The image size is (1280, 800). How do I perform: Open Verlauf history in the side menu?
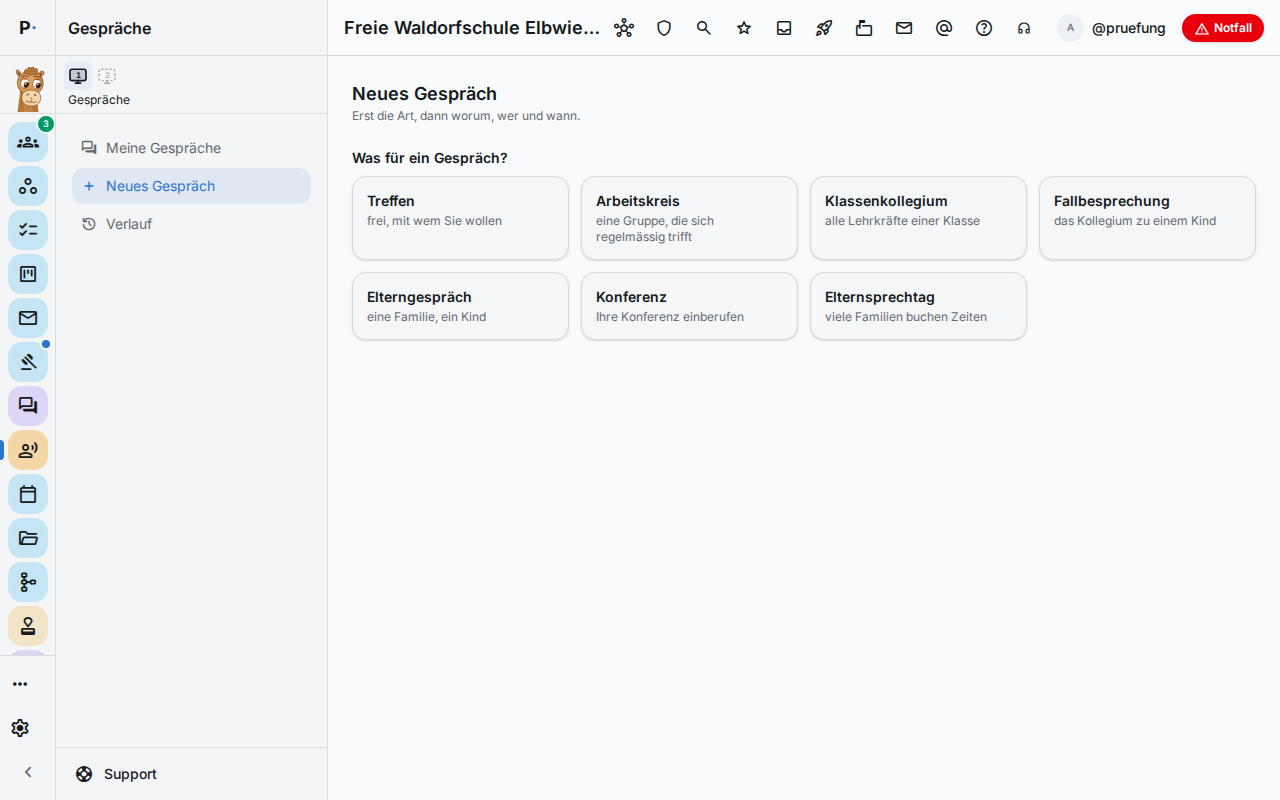pos(191,224)
